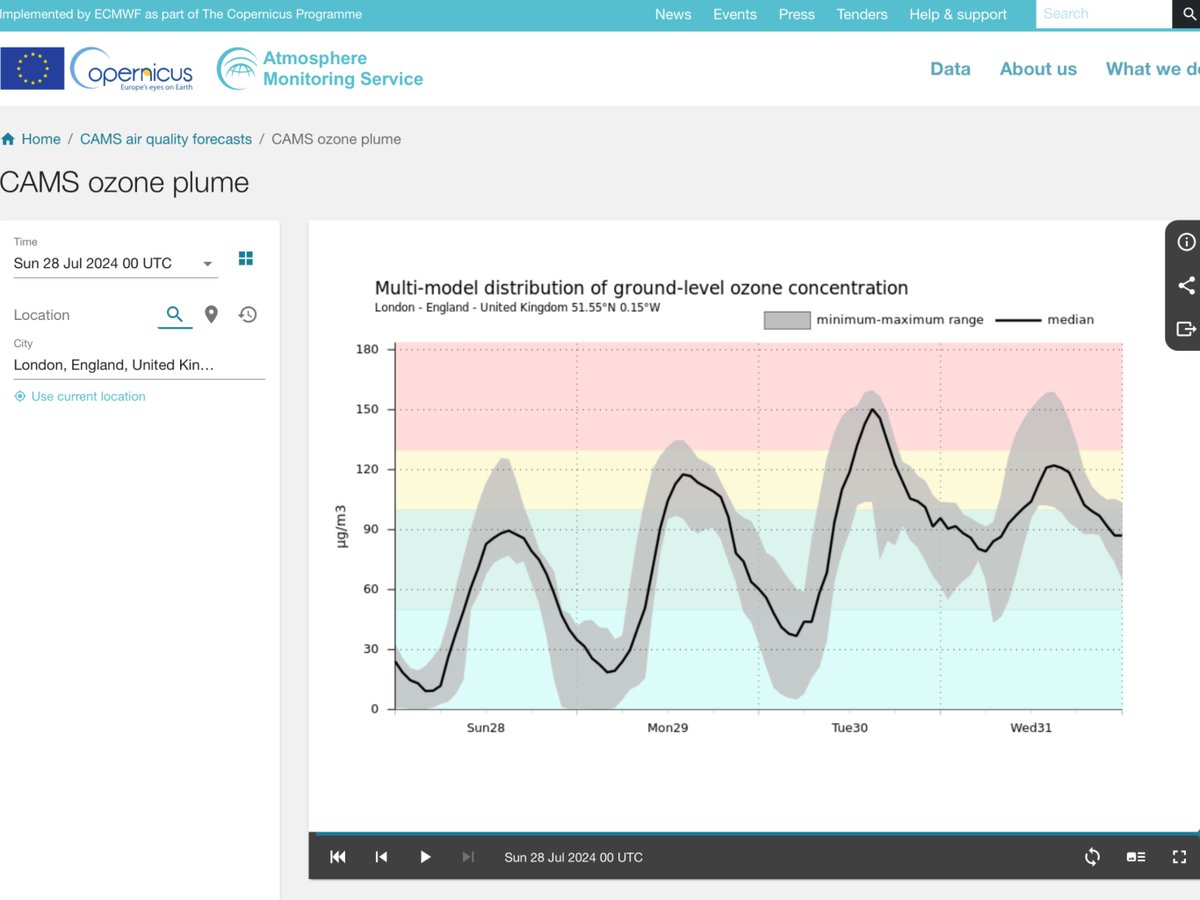The image size is (1200, 900).
Task: Click the City input field showing London
Action: 139,365
